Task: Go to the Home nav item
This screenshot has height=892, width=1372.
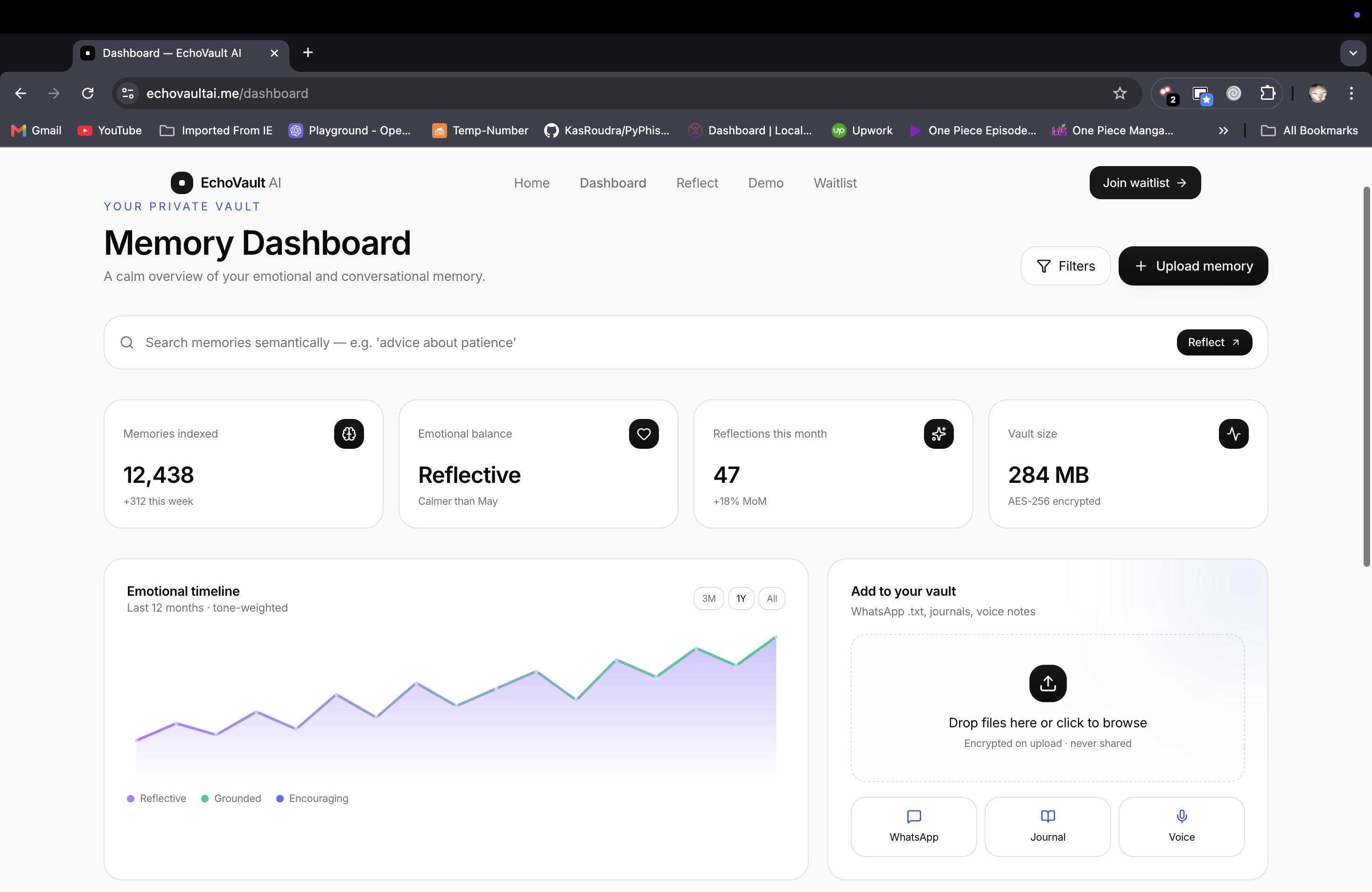Action: coord(532,183)
